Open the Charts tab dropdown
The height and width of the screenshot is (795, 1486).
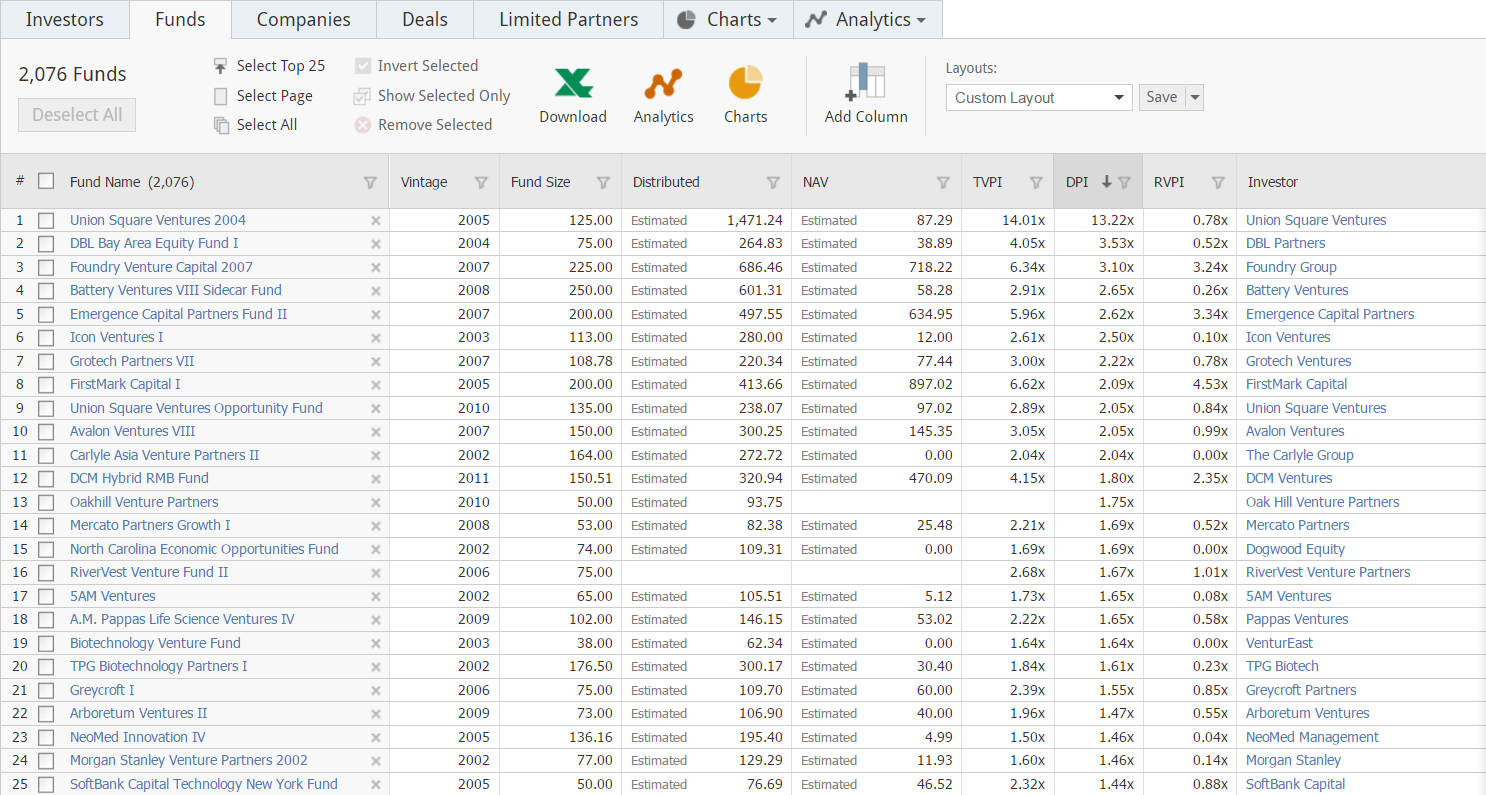tap(728, 19)
